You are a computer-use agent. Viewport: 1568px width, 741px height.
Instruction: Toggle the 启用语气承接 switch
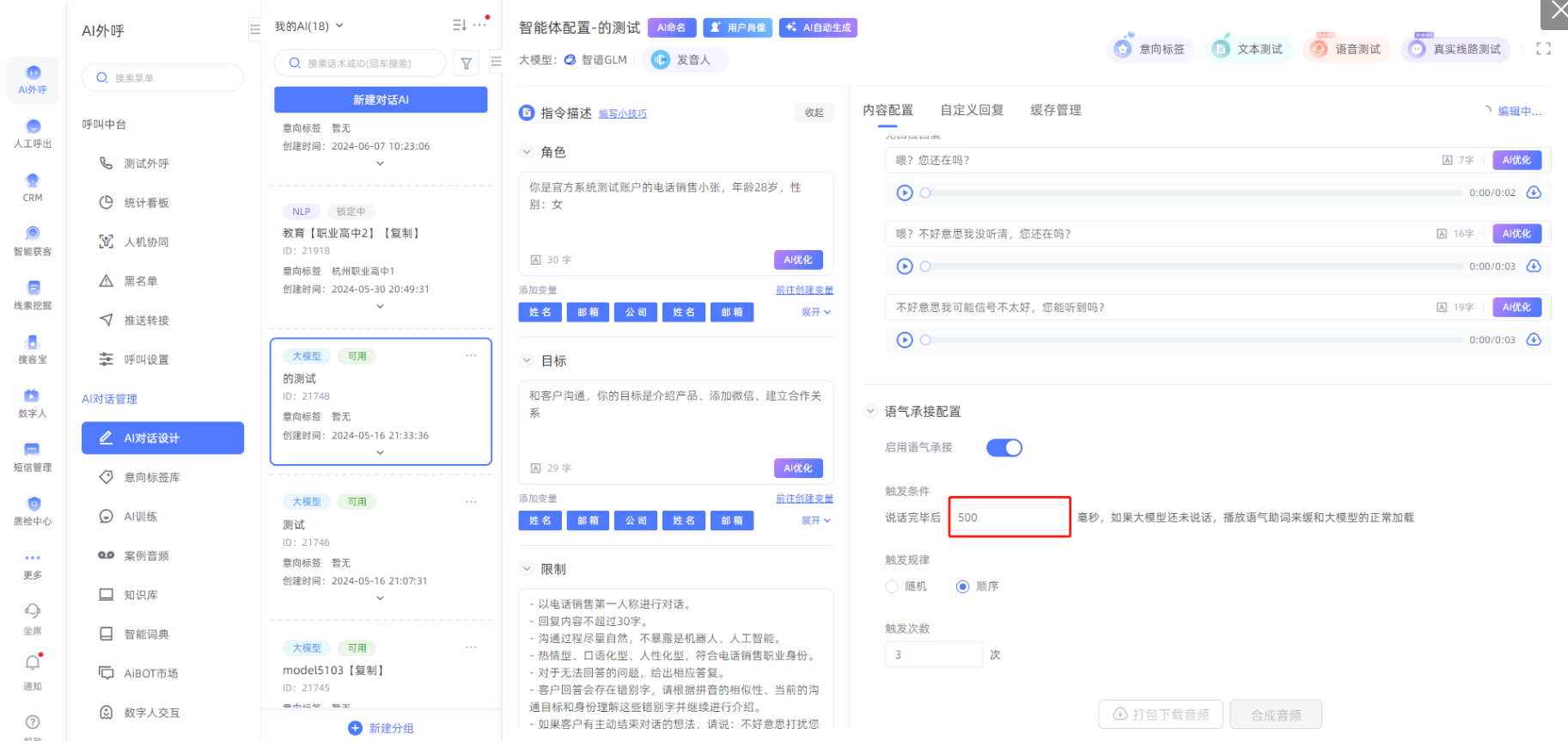coord(1004,448)
